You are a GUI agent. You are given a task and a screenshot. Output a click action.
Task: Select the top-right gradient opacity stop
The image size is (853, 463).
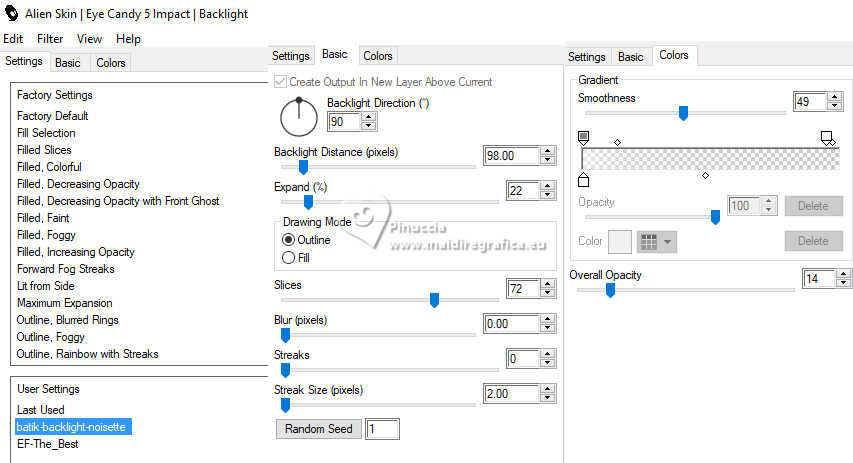tap(826, 137)
